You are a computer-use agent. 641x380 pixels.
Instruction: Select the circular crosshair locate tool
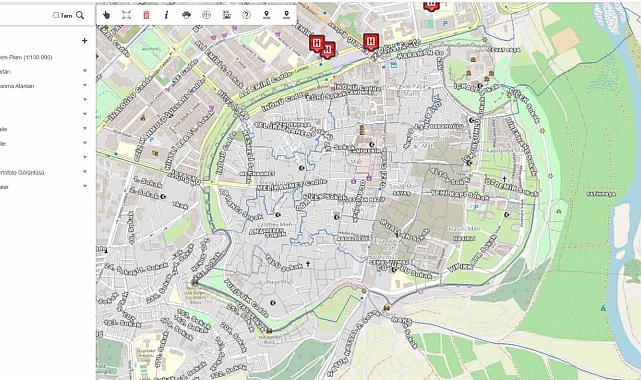(206, 15)
